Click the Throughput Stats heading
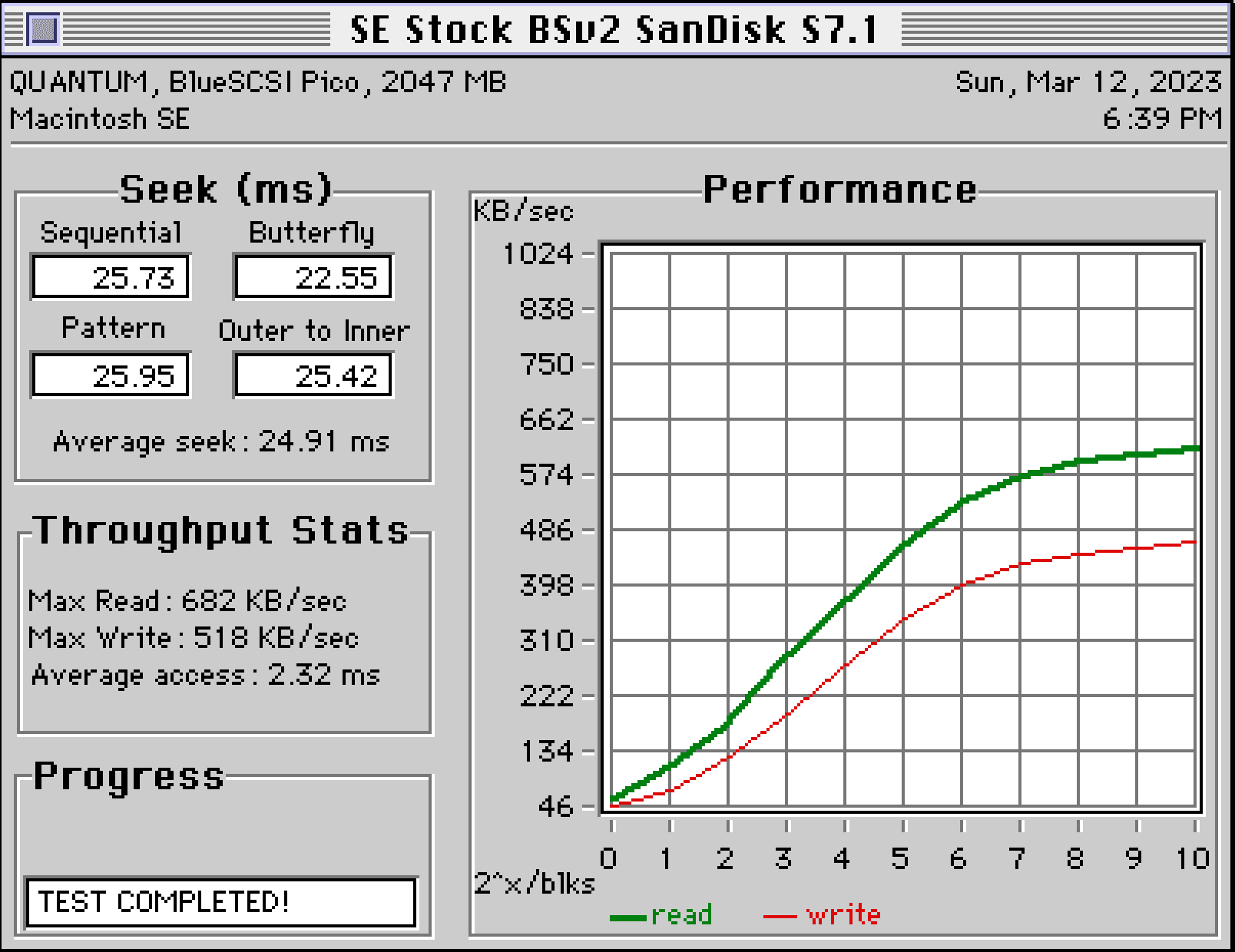 tap(221, 530)
